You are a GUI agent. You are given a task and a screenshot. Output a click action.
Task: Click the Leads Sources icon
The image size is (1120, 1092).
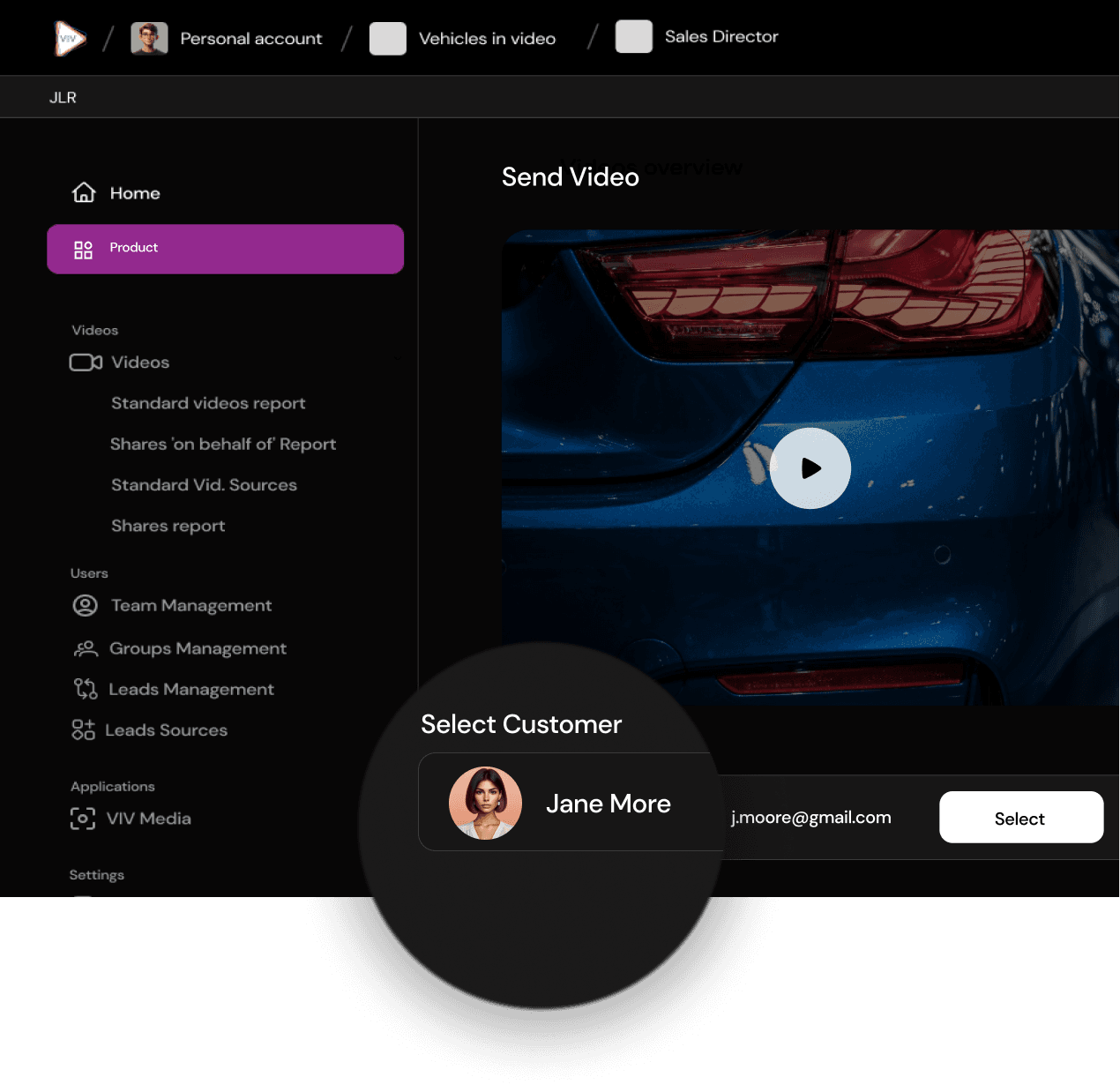83,729
